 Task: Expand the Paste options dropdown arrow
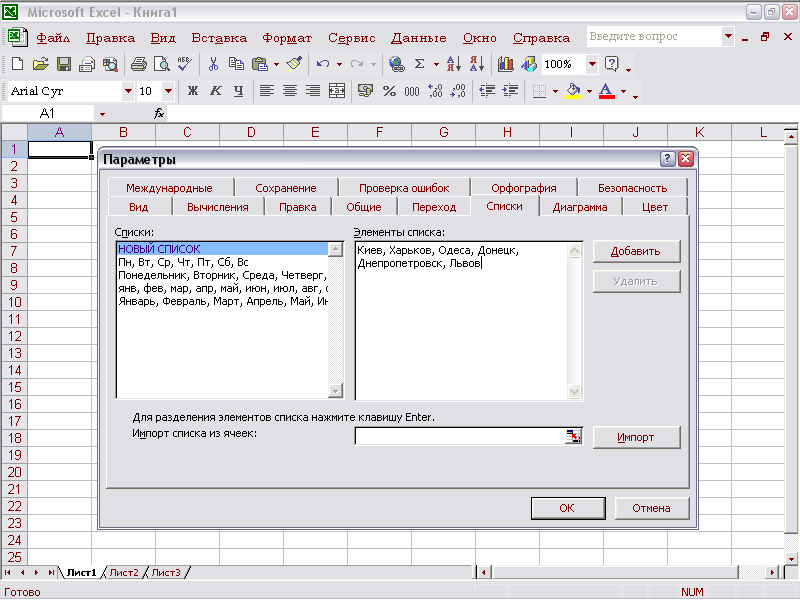click(x=276, y=64)
